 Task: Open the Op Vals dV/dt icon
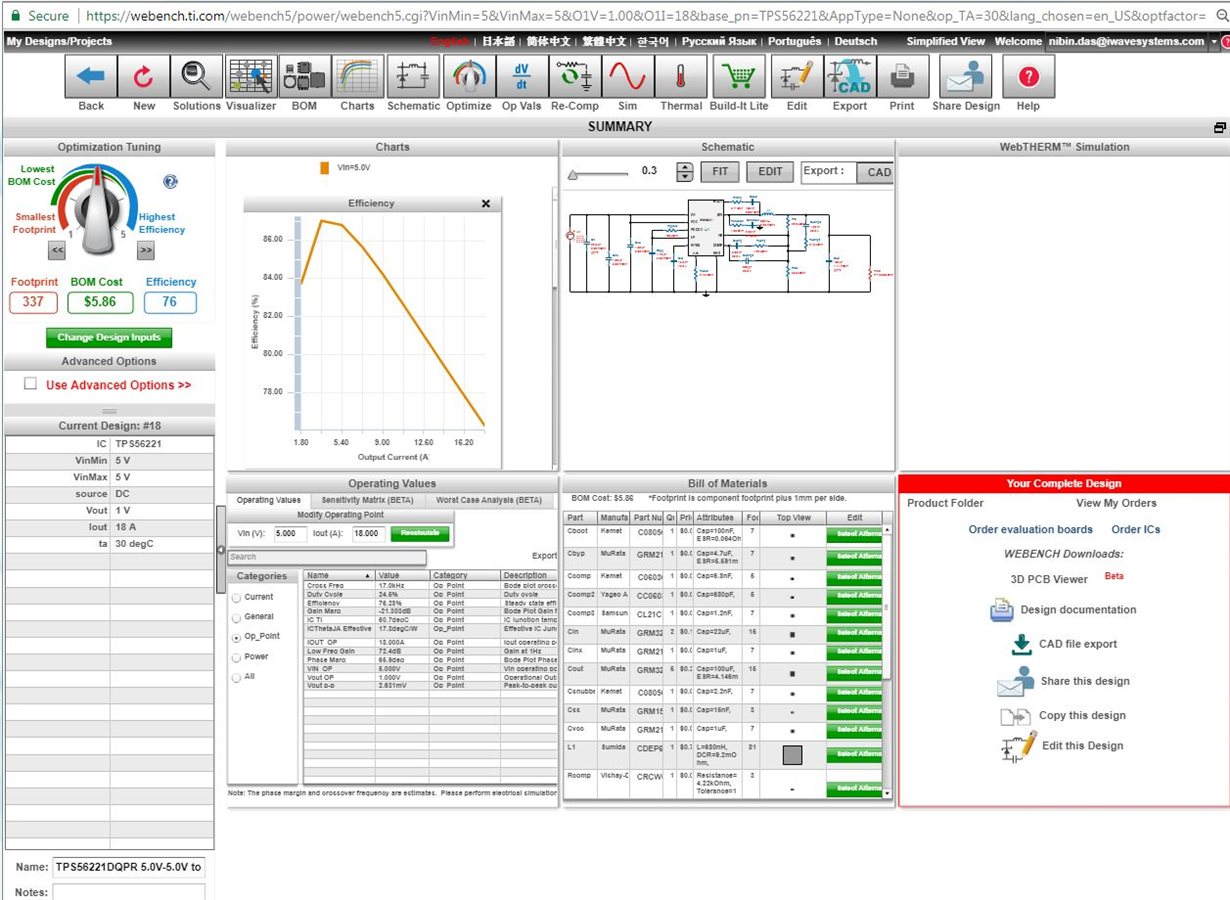click(x=521, y=76)
